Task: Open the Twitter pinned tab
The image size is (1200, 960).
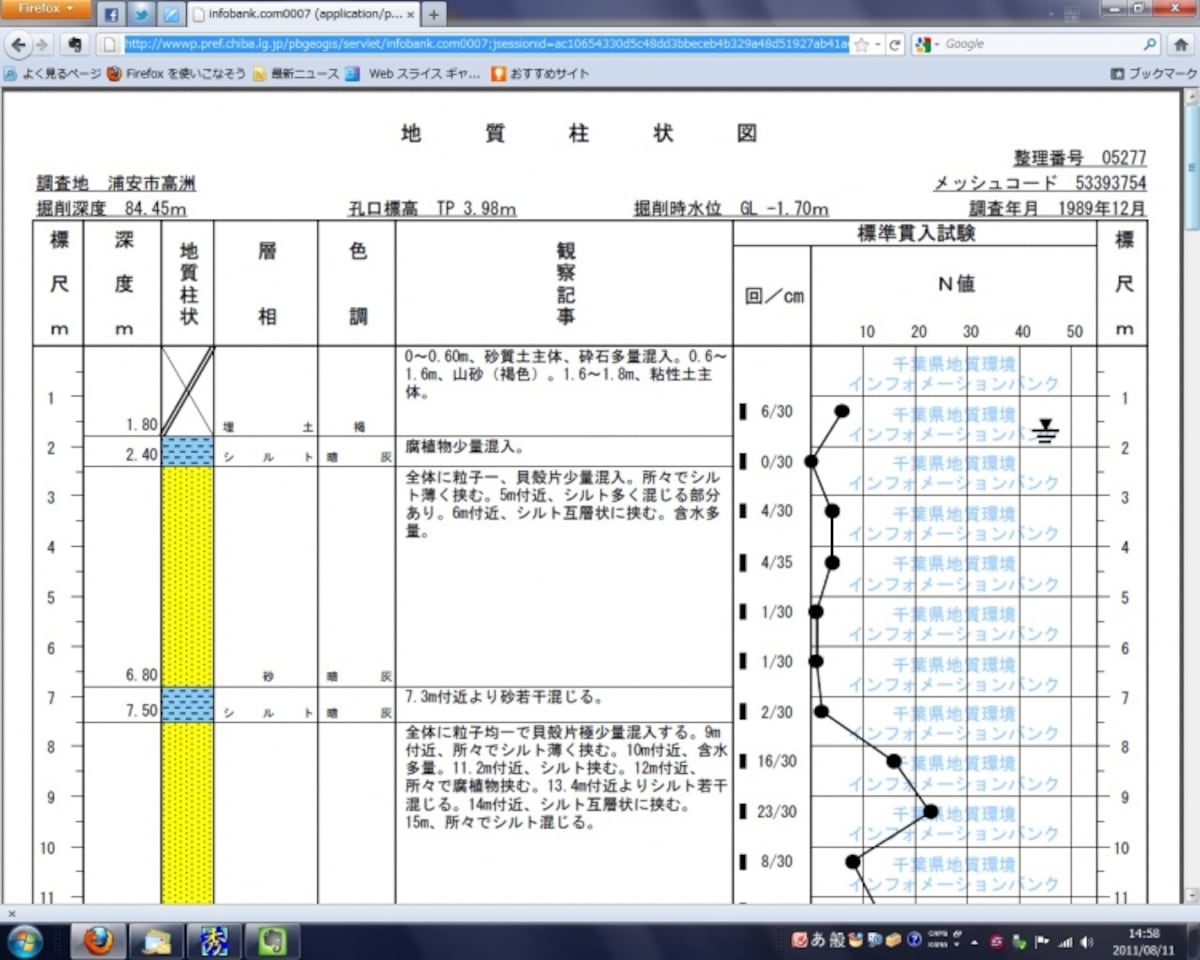Action: coord(141,15)
